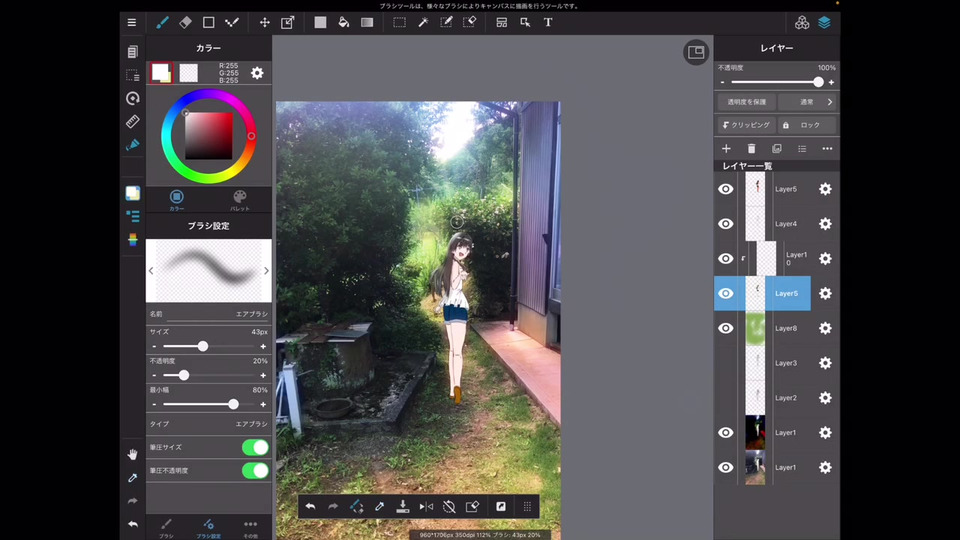Open rotate canvas icon in left sidebar
This screenshot has width=960, height=540.
(x=132, y=99)
